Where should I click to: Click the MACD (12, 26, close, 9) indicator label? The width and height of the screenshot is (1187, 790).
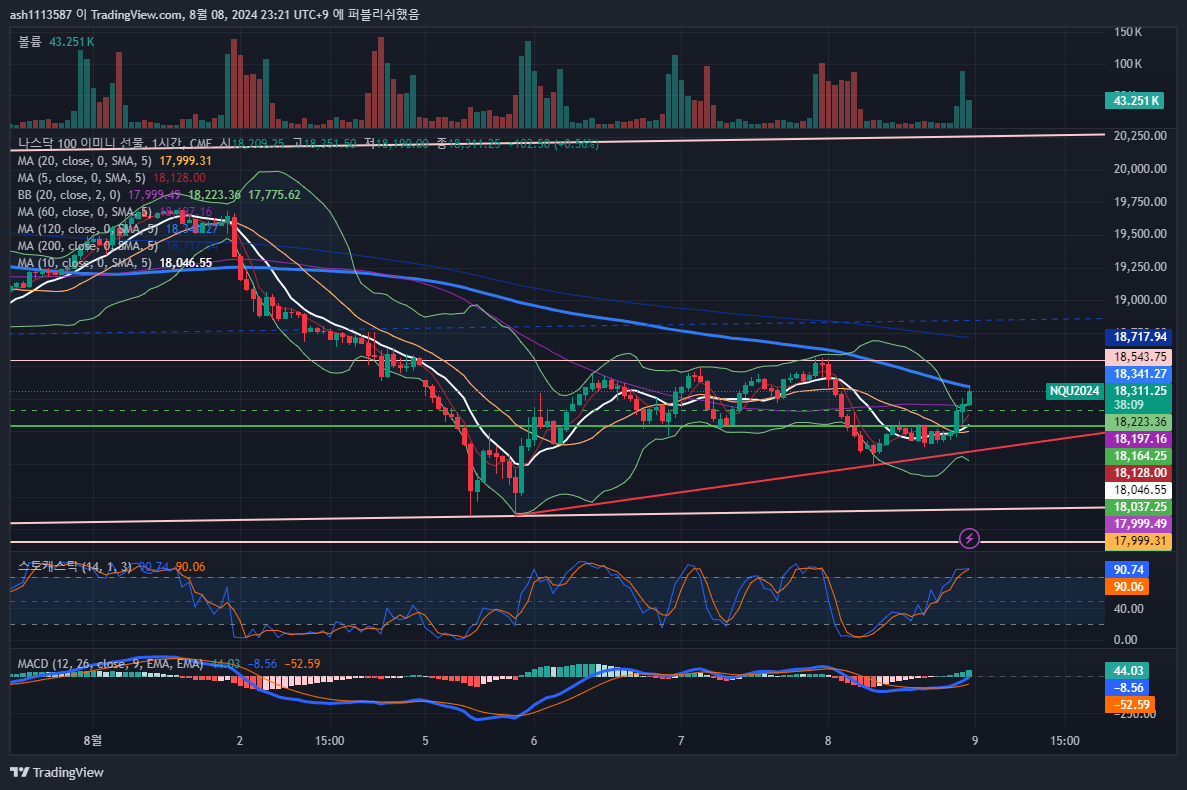click(110, 664)
